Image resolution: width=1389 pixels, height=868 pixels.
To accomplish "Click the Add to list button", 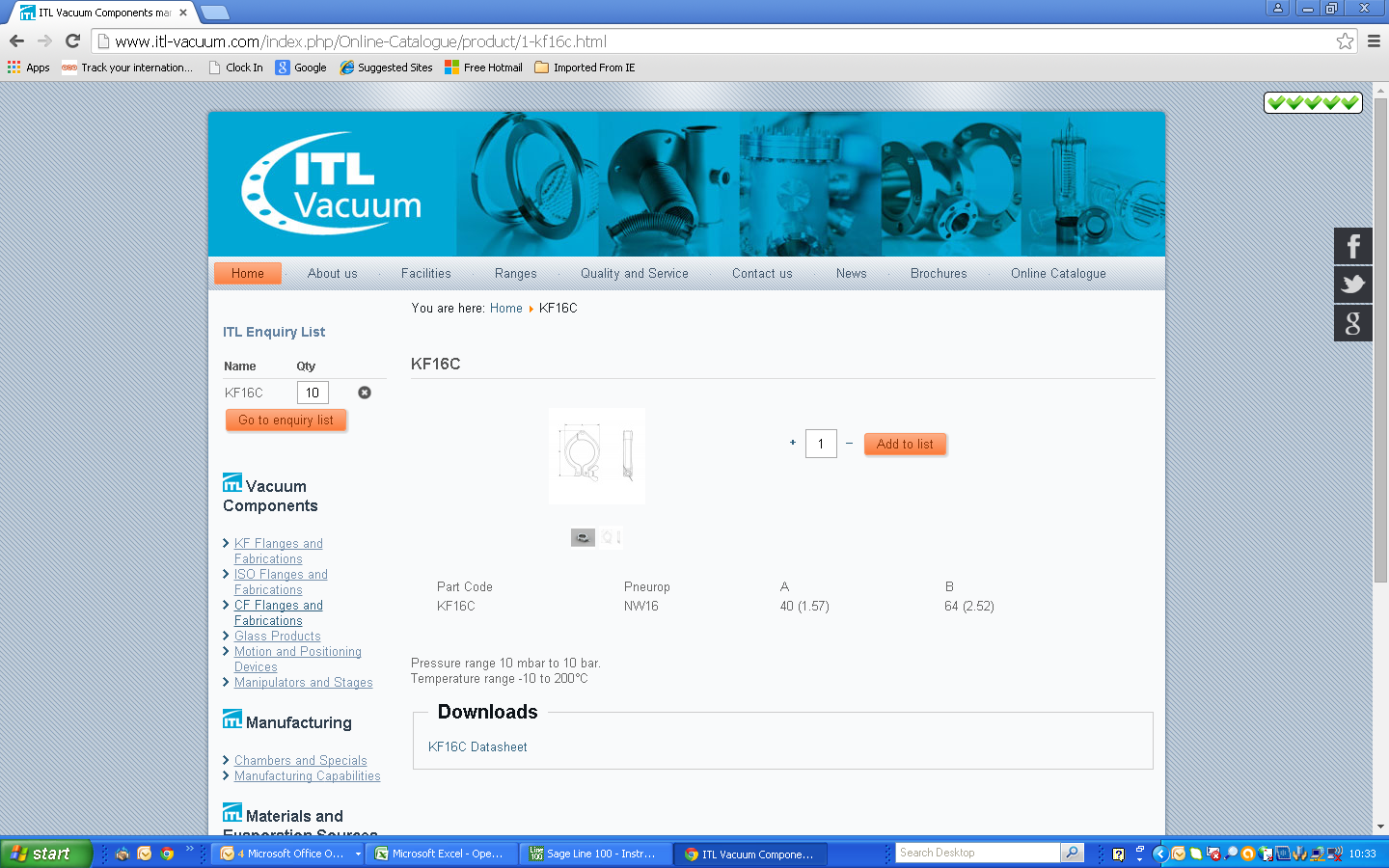I will pos(905,444).
